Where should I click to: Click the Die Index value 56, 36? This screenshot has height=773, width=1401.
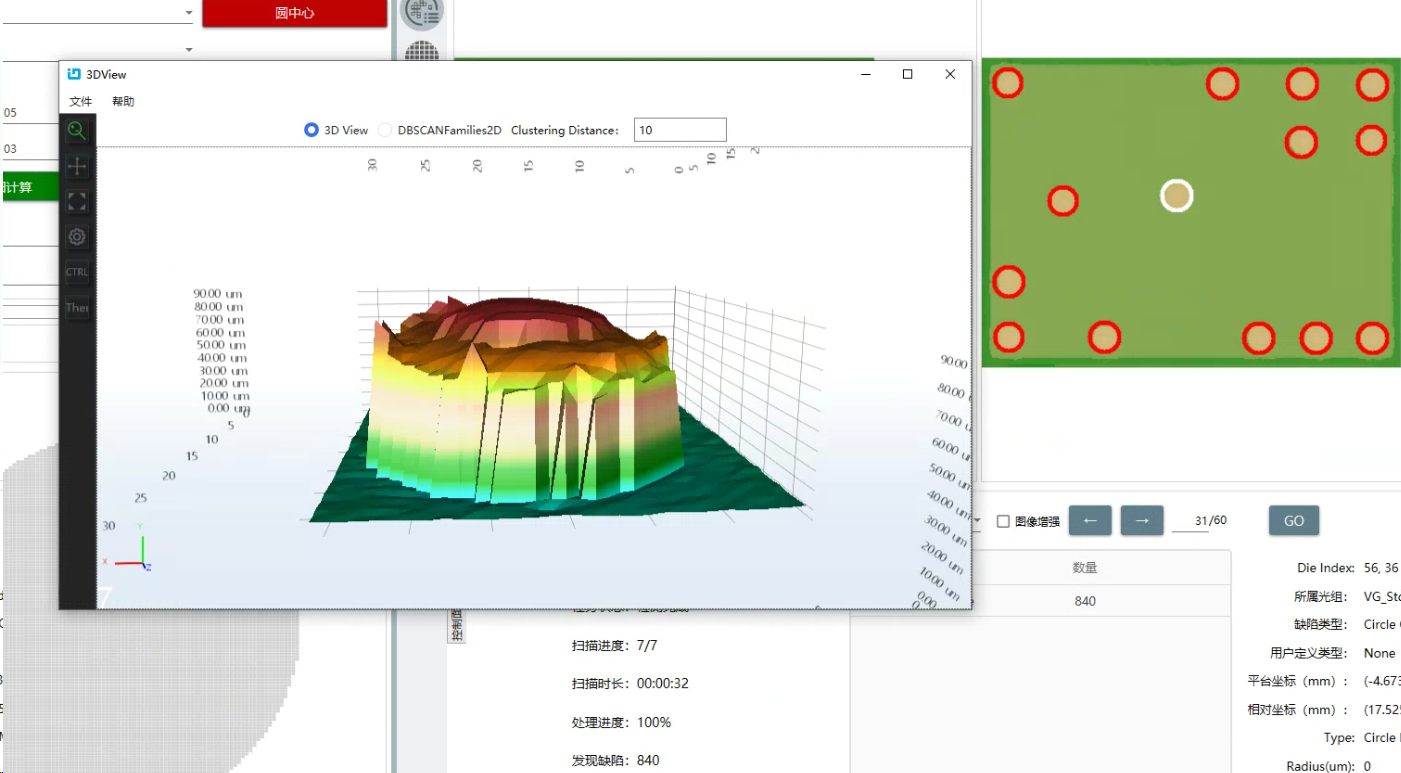click(x=1381, y=568)
